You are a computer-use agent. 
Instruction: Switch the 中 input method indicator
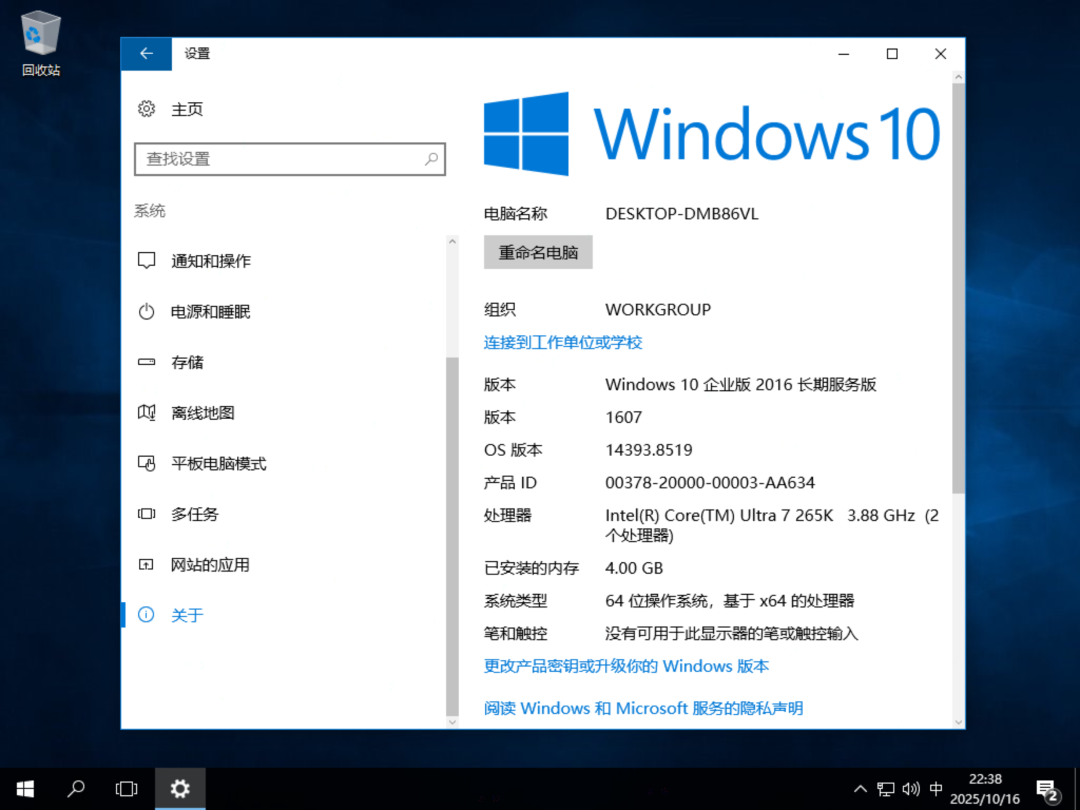click(936, 789)
